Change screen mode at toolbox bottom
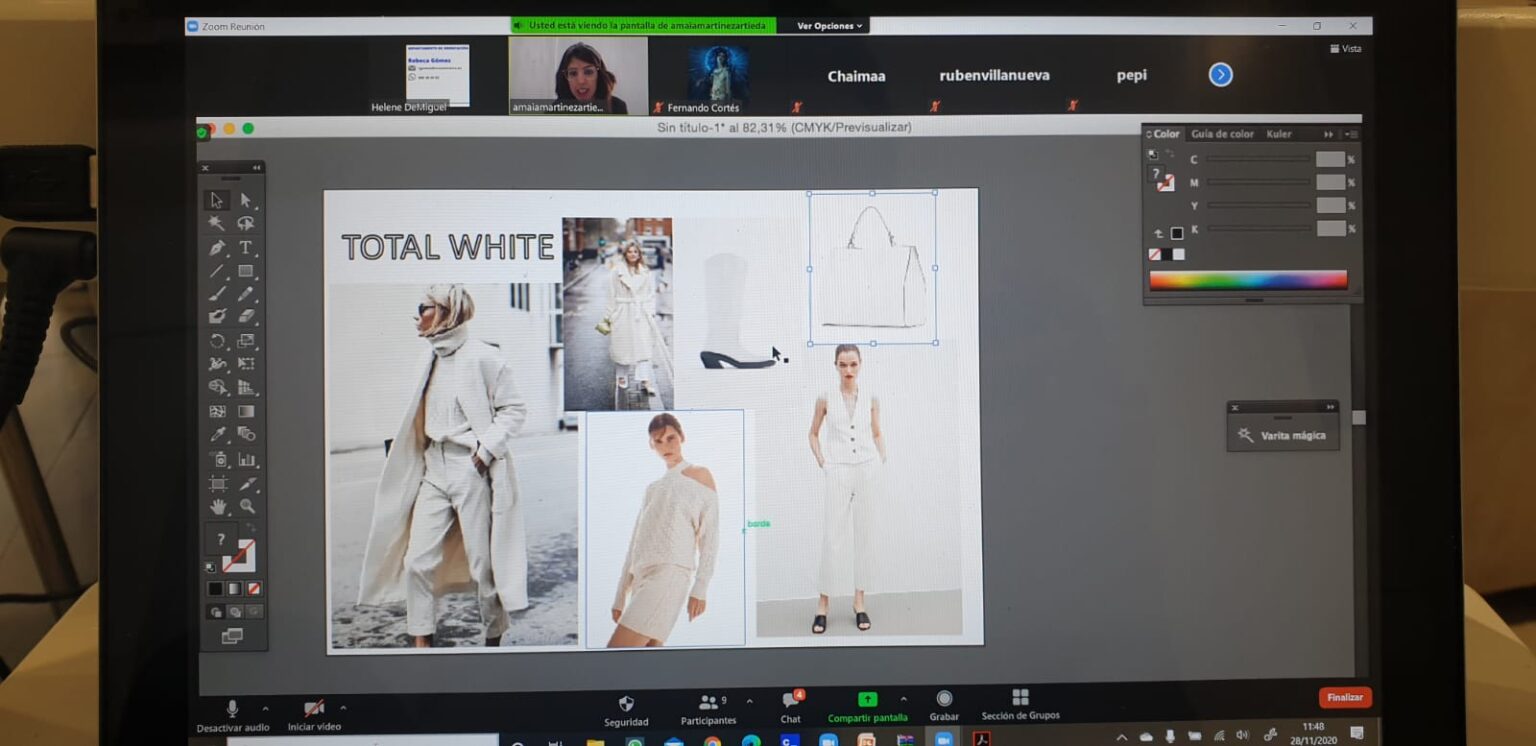 (232, 636)
